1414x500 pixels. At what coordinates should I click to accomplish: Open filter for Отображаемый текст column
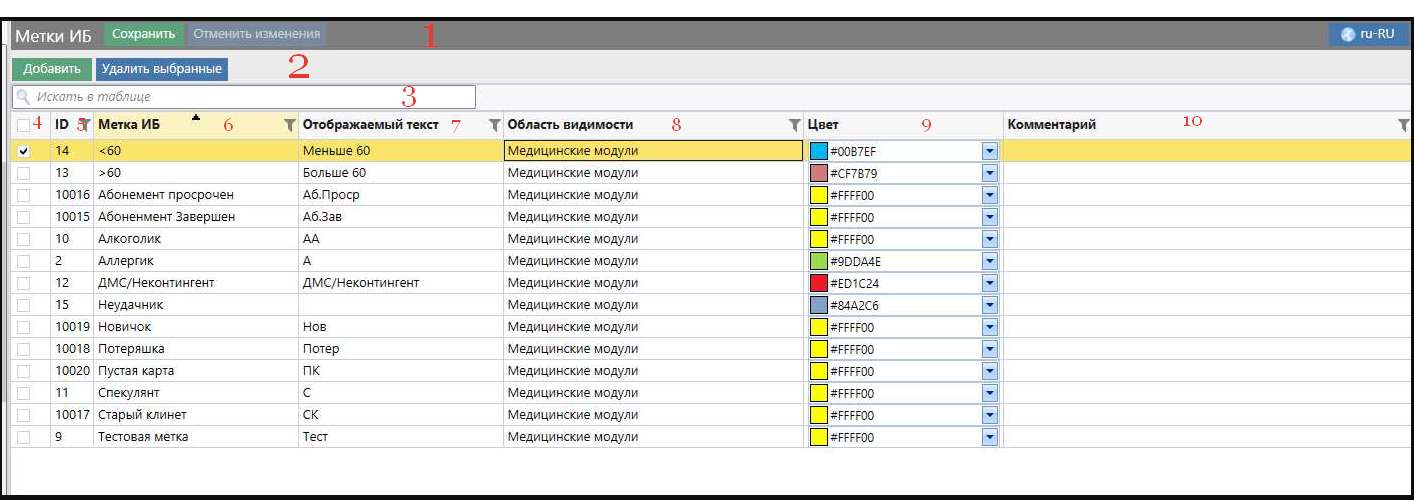click(x=494, y=125)
